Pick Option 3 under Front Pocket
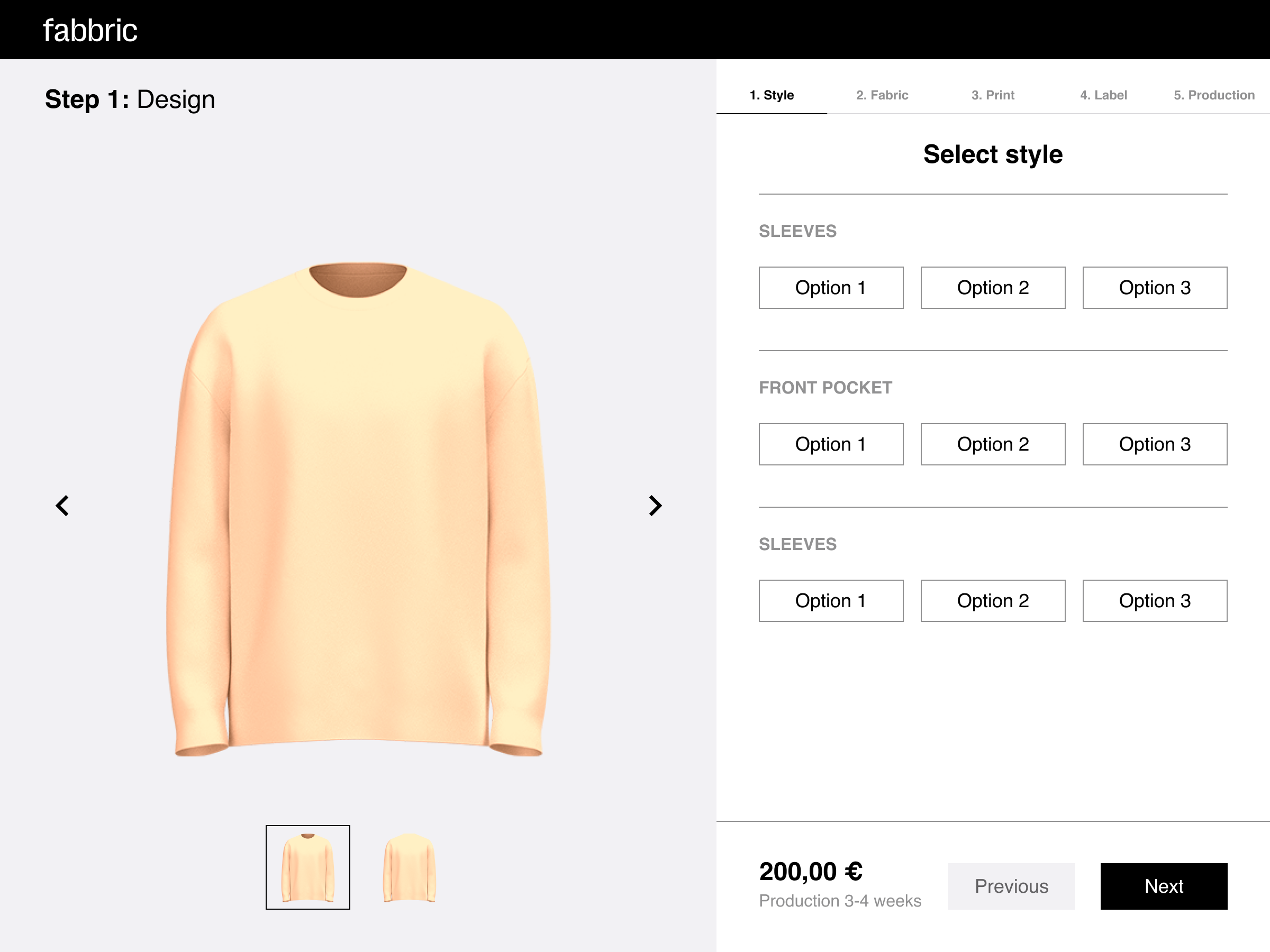 tap(1155, 444)
